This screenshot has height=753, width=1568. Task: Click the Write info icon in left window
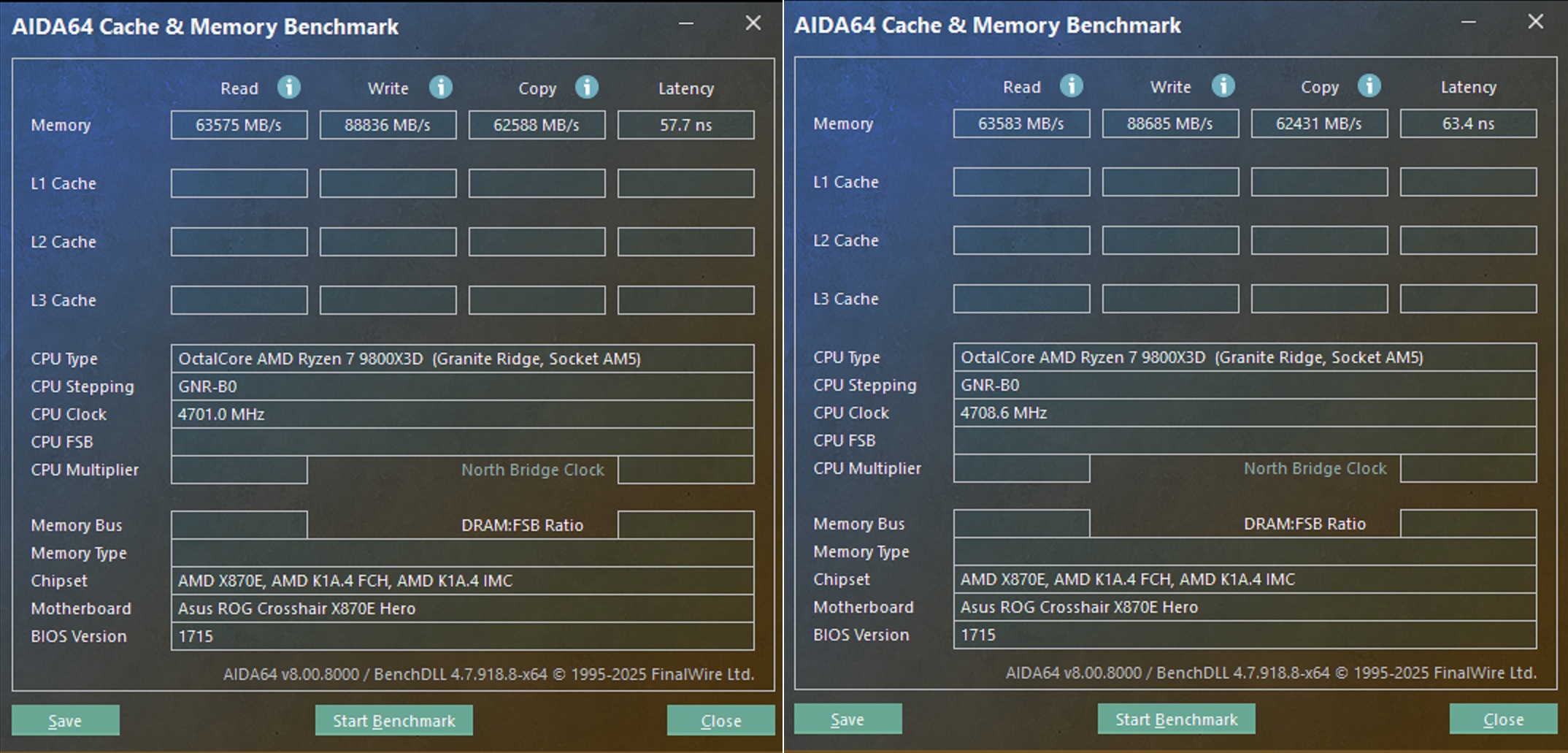click(440, 88)
